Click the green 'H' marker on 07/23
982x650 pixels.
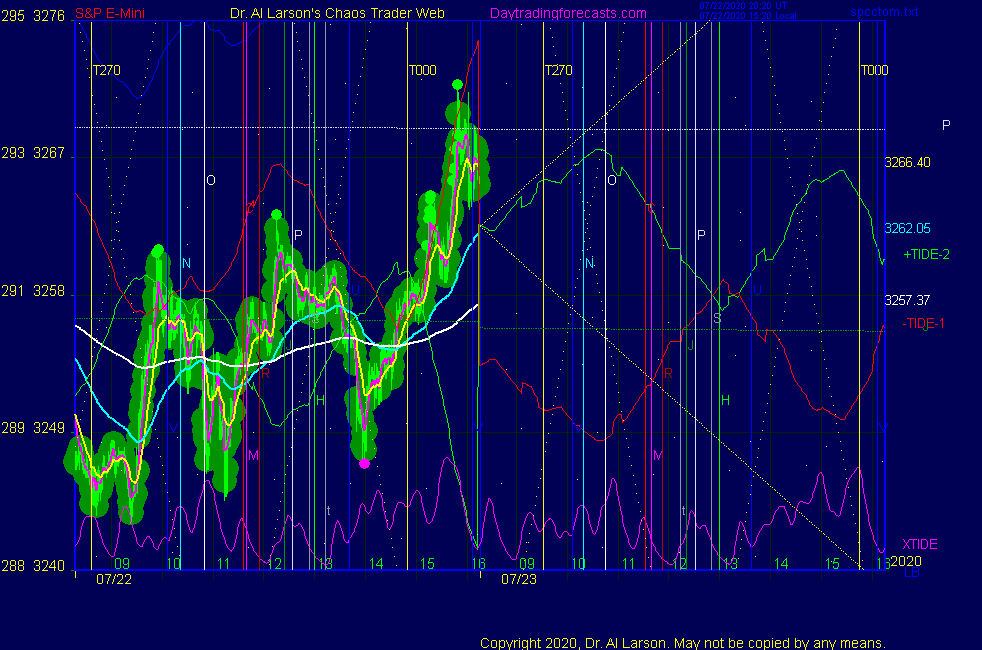click(725, 401)
